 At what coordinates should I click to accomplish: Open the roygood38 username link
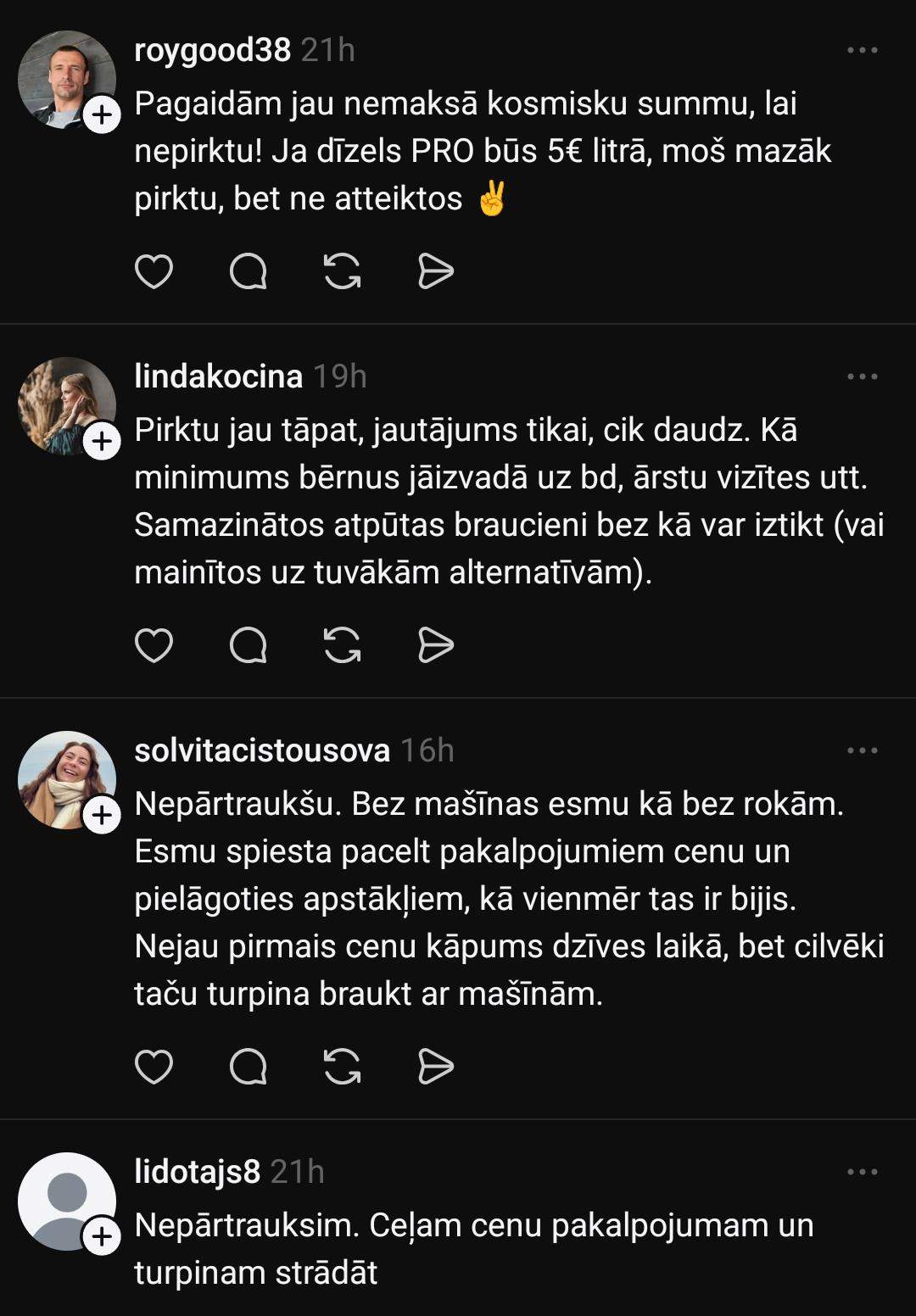(212, 50)
